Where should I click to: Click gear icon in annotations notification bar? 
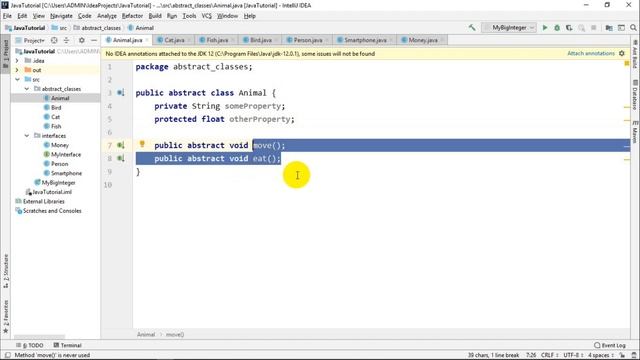click(622, 53)
